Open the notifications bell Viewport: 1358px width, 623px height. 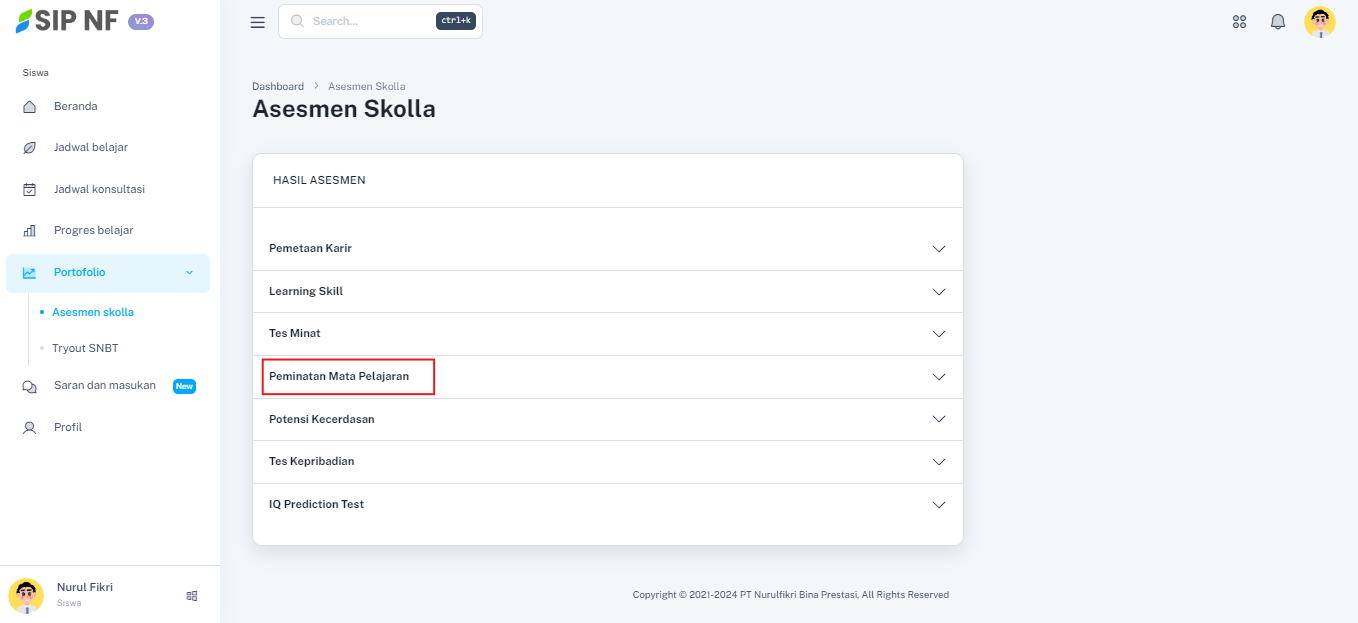pos(1278,22)
